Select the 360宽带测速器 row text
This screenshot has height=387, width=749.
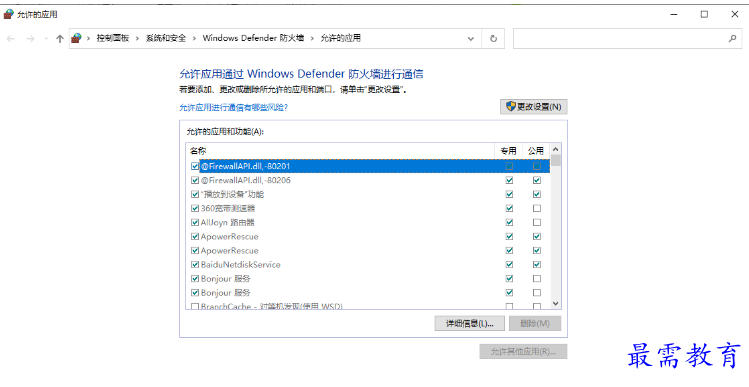click(x=228, y=208)
